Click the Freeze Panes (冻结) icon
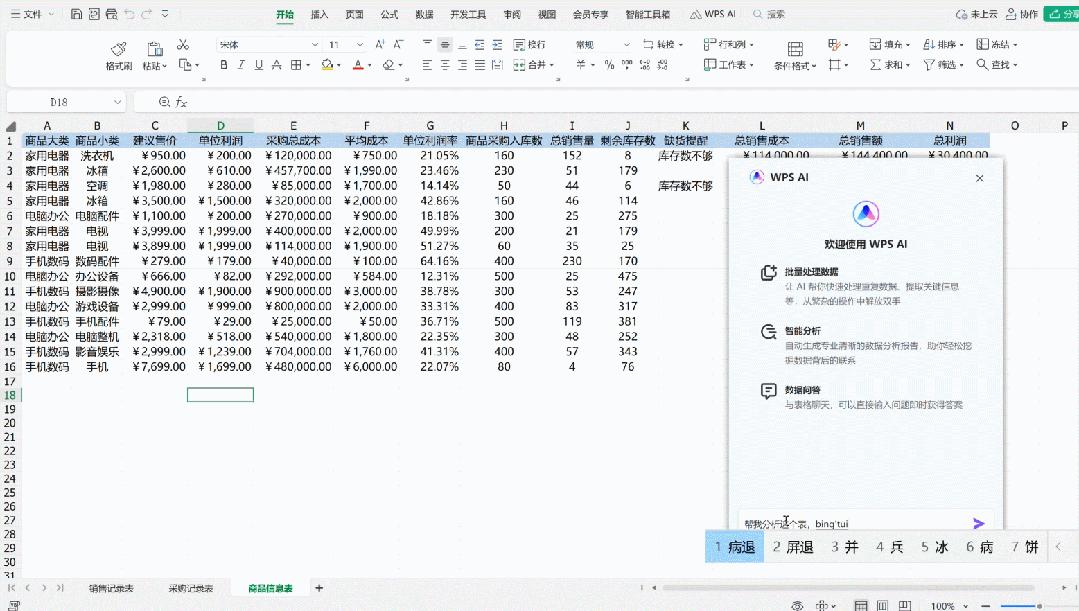Image resolution: width=1079 pixels, height=611 pixels. tap(984, 45)
